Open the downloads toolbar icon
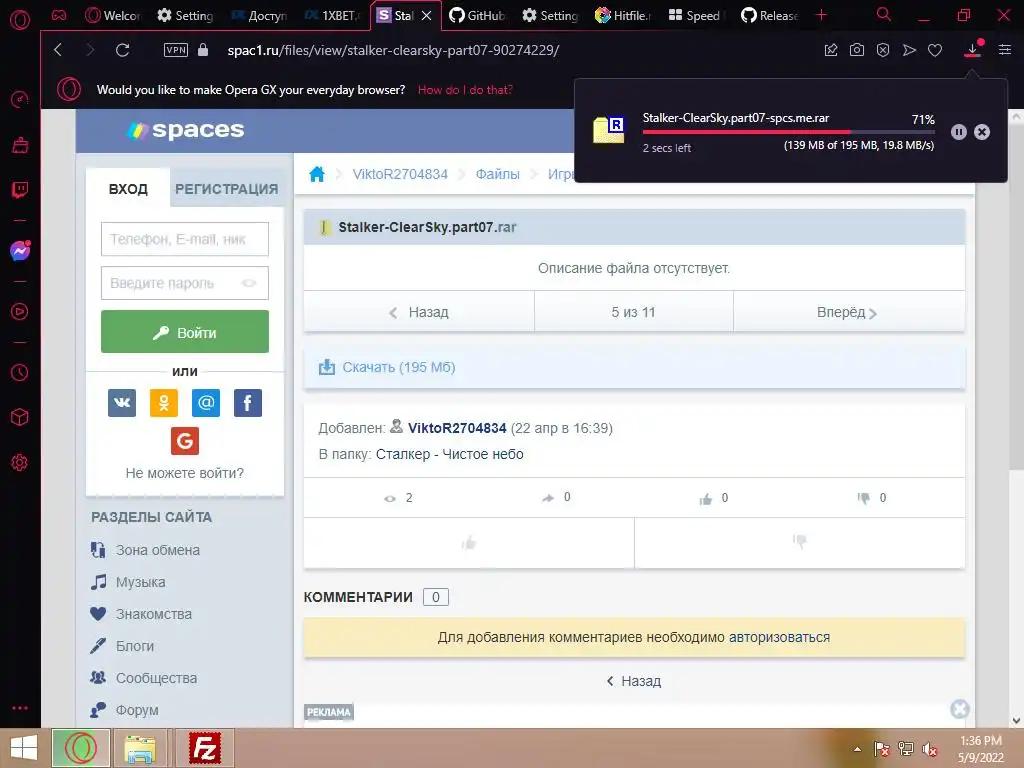 click(972, 50)
